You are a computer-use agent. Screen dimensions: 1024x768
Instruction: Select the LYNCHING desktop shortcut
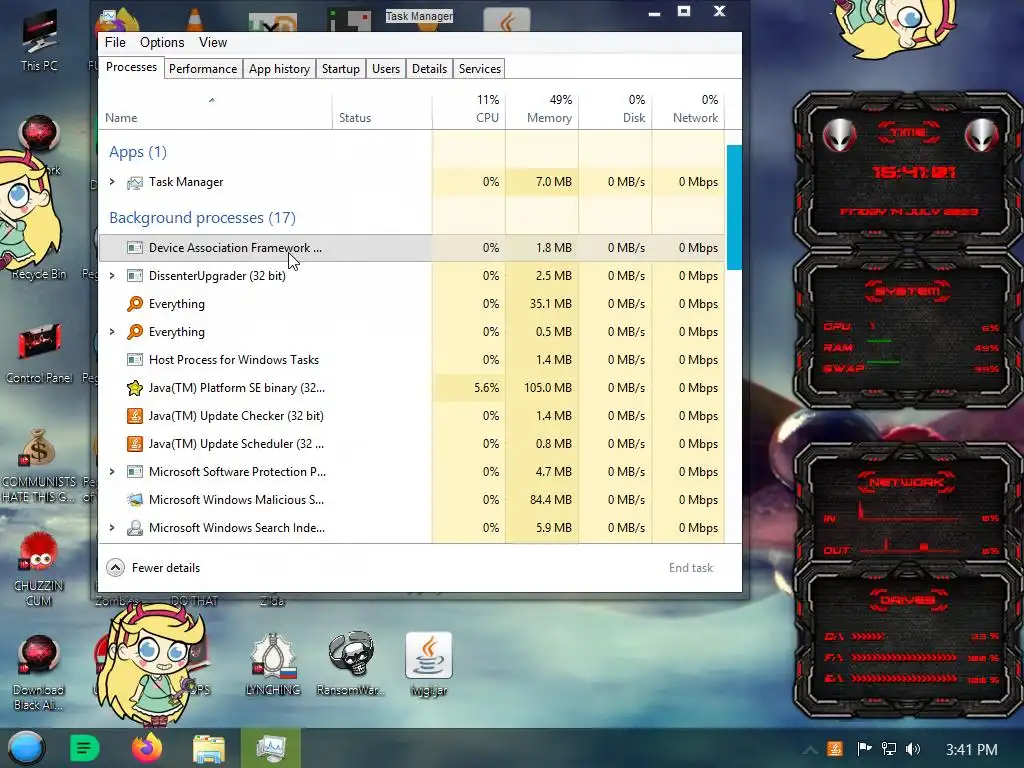click(272, 665)
